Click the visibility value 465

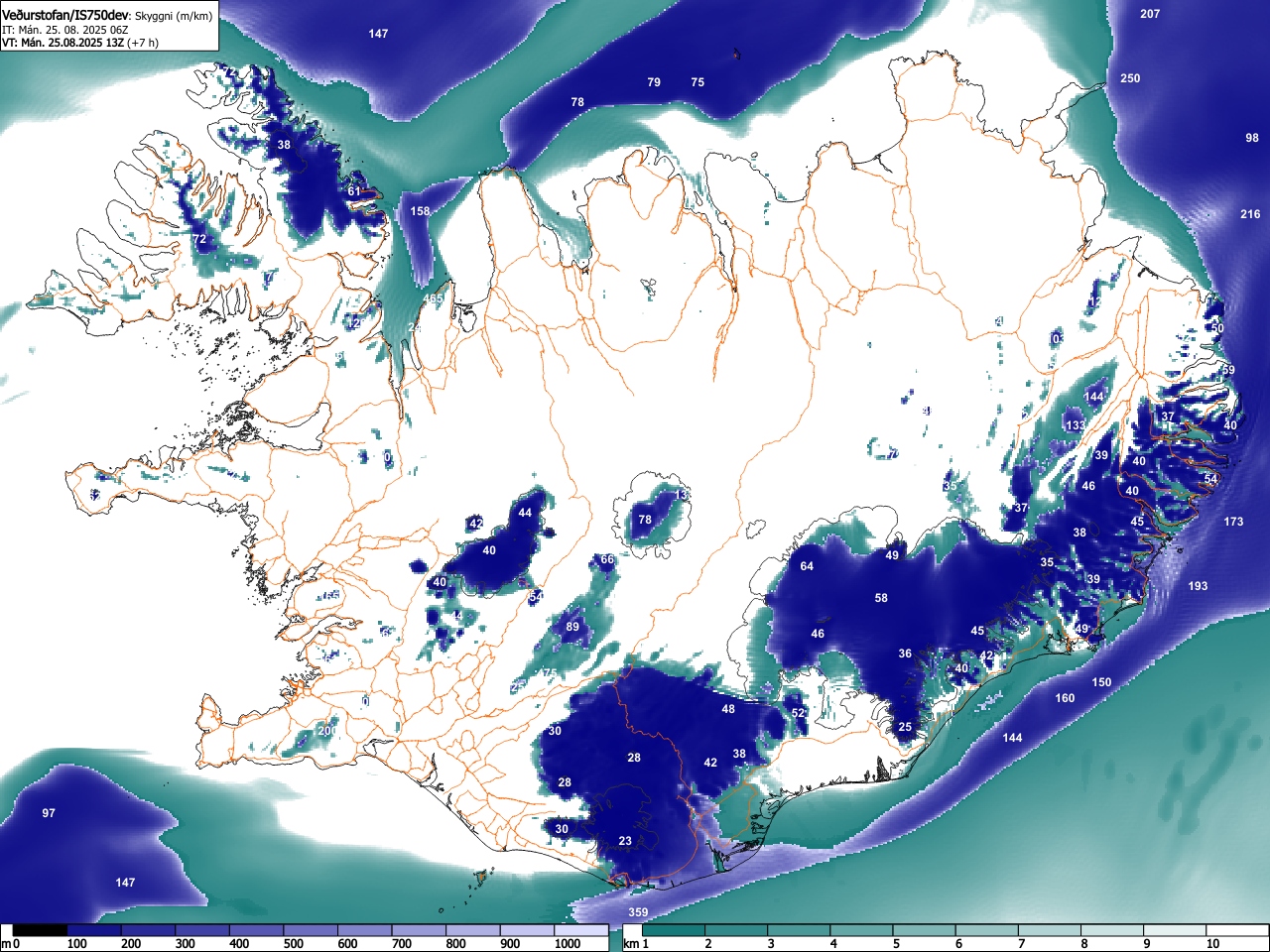click(434, 298)
